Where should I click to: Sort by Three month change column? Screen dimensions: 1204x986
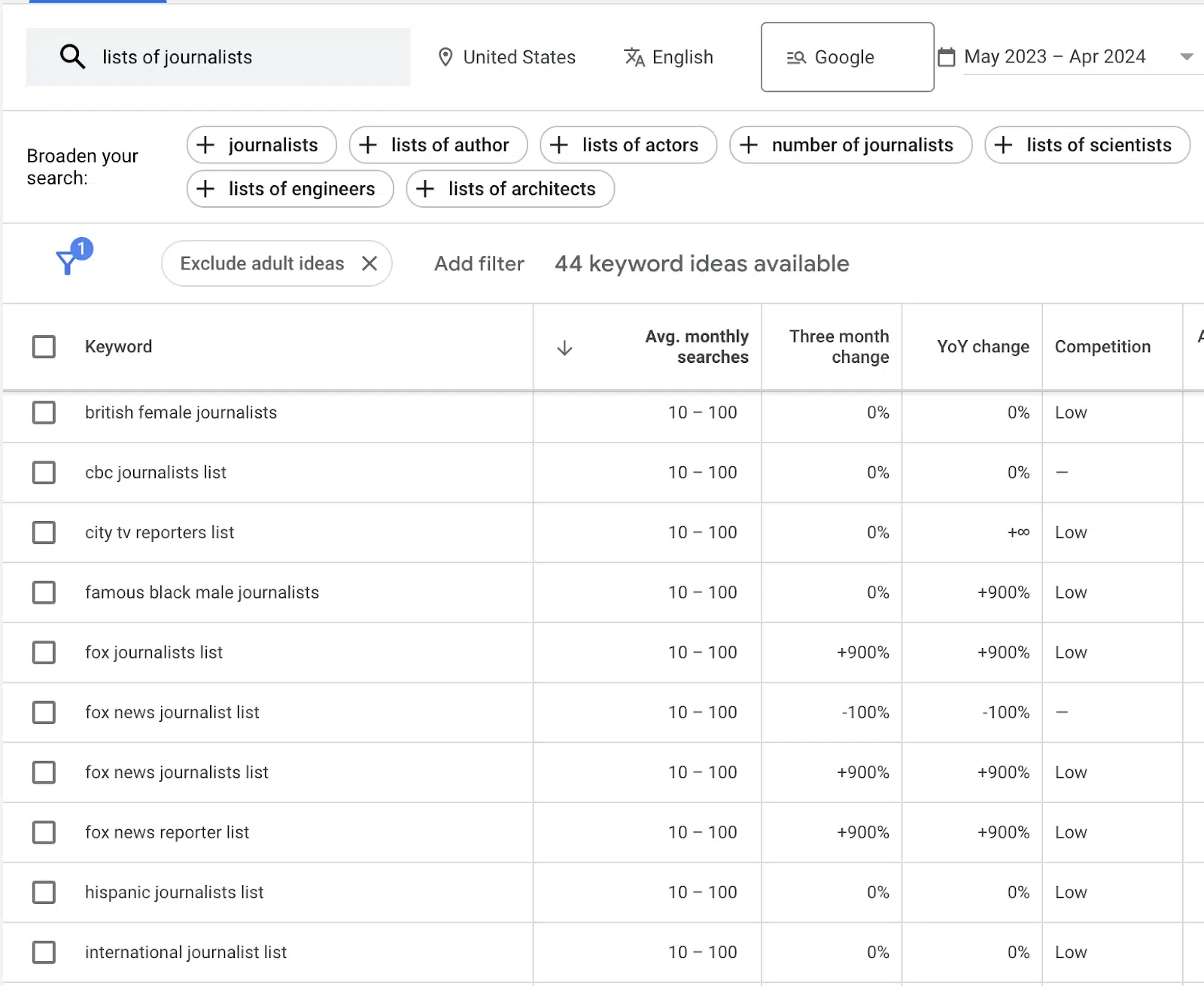pos(839,347)
